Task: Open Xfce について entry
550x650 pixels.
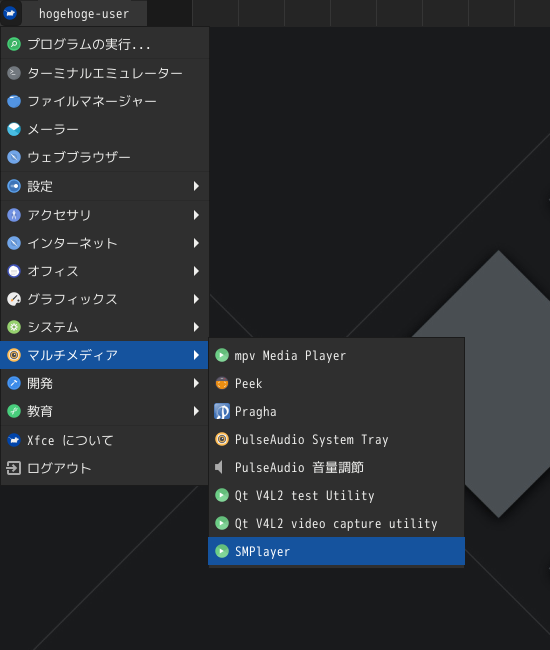Action: tap(104, 440)
